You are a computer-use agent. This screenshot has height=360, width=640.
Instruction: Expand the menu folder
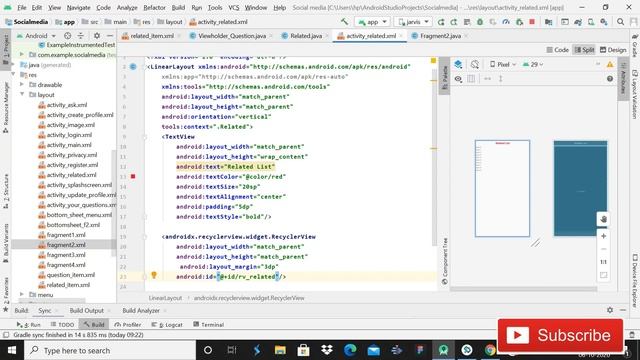(x=22, y=295)
